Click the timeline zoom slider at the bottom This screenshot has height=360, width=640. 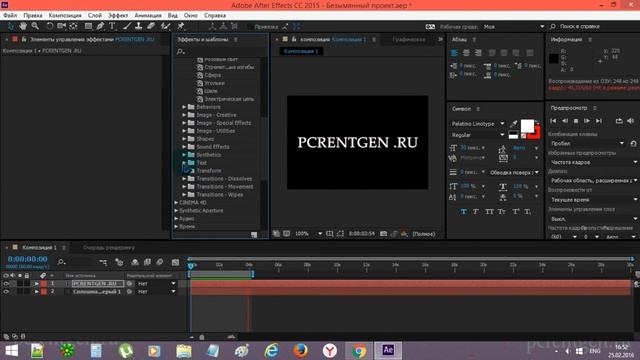(202, 337)
